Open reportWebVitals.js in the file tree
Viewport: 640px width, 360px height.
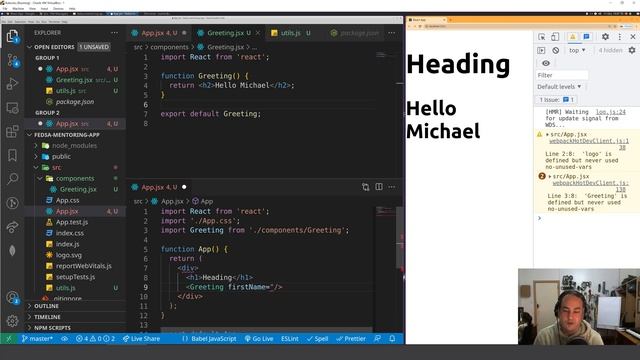pos(84,266)
